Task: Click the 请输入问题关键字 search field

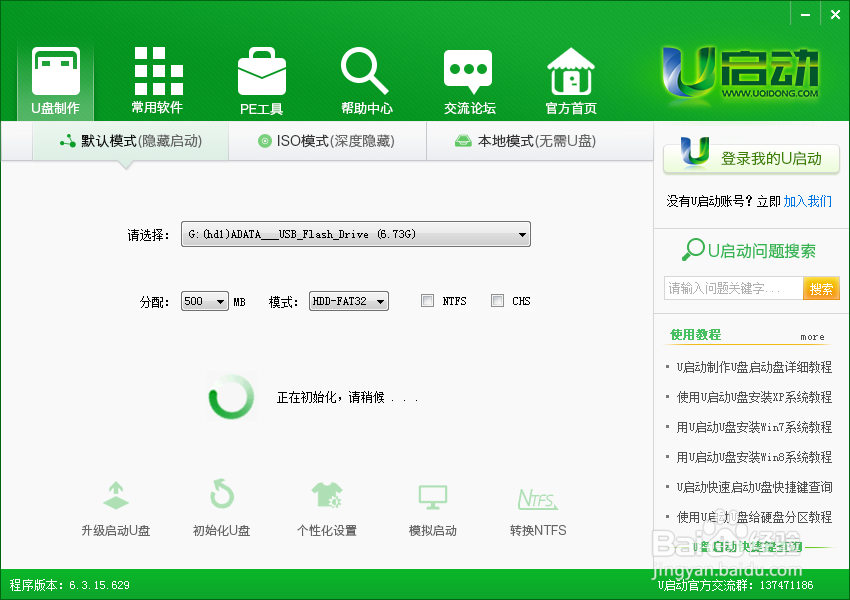Action: (x=733, y=288)
